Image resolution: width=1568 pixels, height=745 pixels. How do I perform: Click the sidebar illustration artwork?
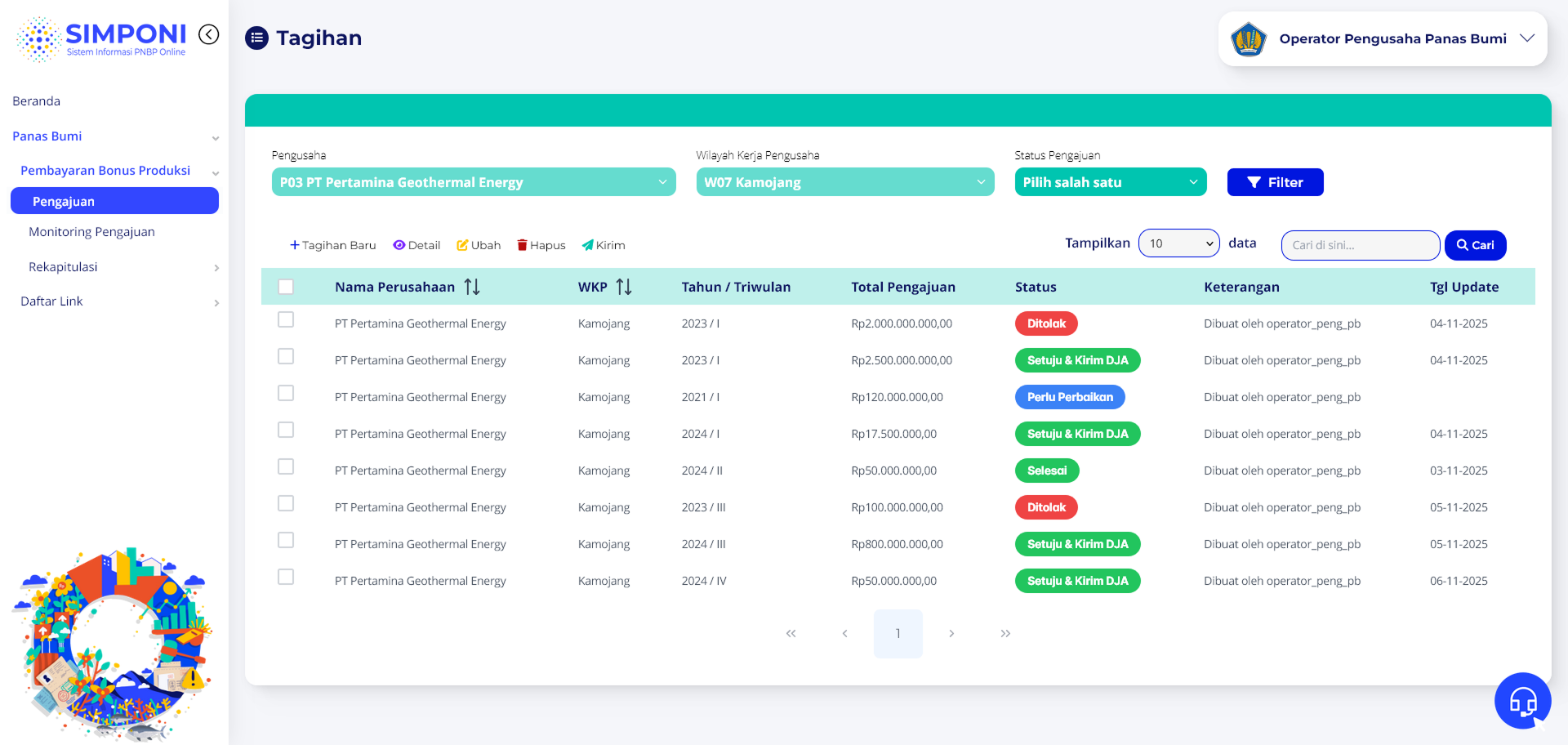(113, 644)
